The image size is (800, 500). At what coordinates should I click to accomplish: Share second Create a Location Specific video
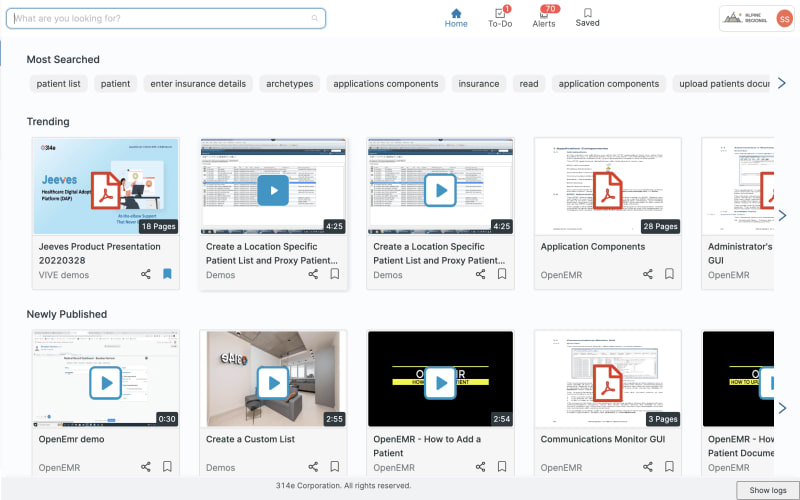point(481,274)
